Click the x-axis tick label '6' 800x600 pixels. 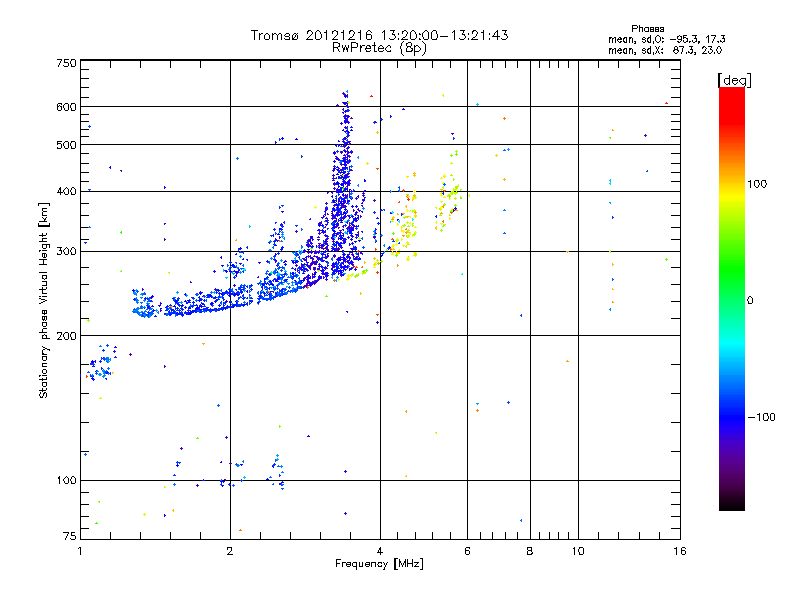coord(467,551)
